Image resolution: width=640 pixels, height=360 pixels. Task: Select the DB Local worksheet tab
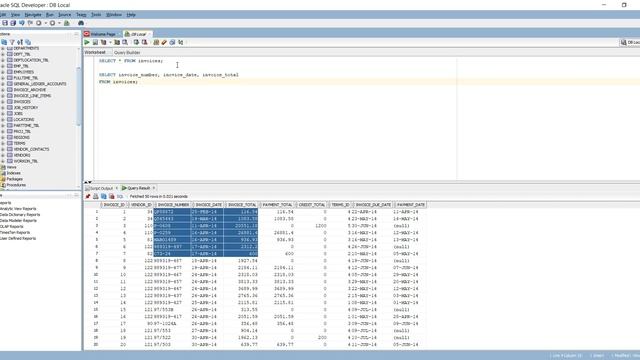click(138, 34)
